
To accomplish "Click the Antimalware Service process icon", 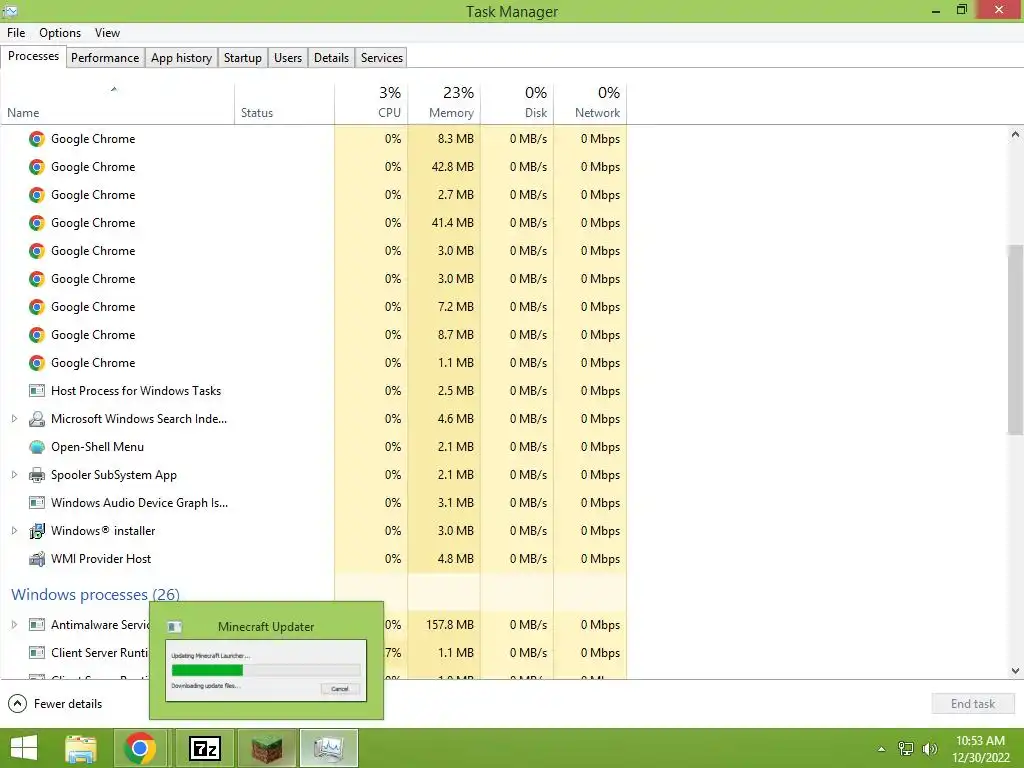I will (37, 625).
